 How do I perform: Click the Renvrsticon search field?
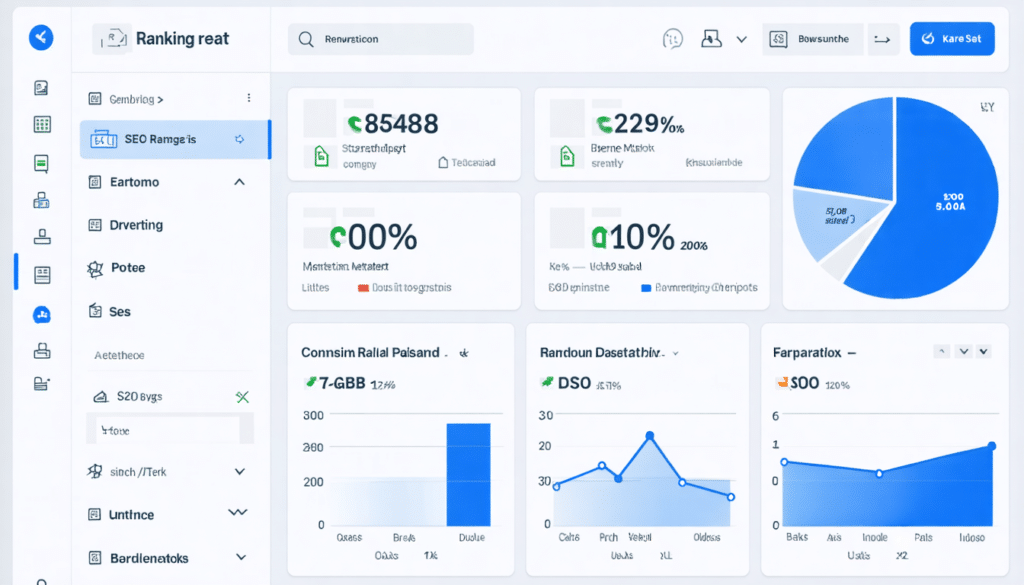381,39
